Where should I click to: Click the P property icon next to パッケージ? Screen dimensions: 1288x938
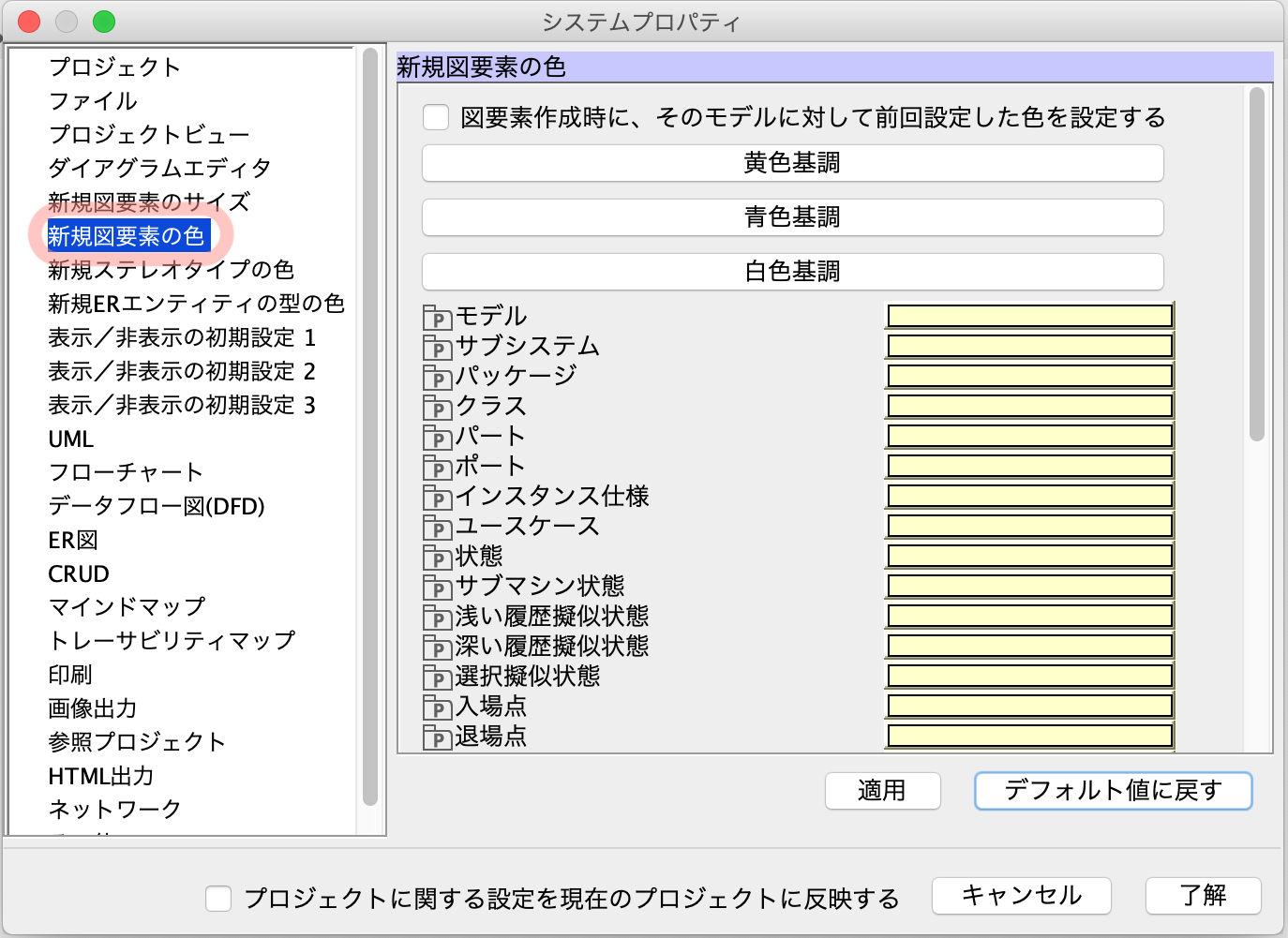coord(438,378)
